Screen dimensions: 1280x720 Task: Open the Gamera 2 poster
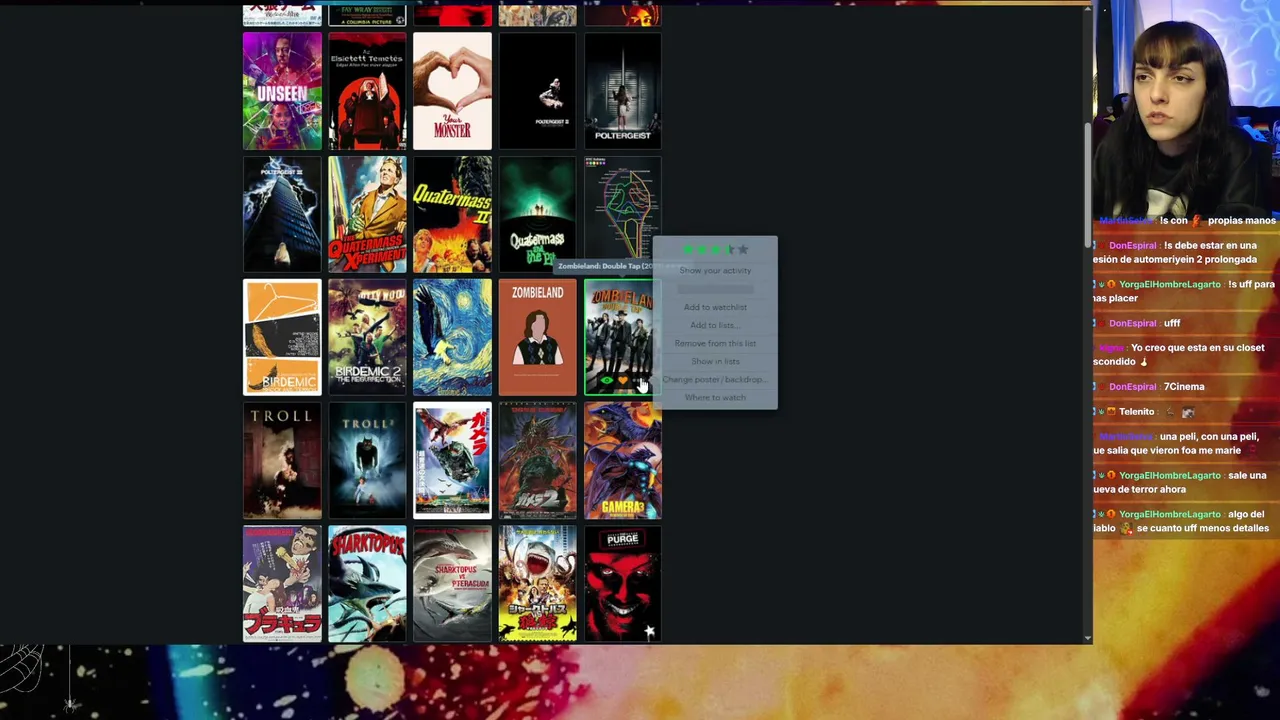pos(537,461)
